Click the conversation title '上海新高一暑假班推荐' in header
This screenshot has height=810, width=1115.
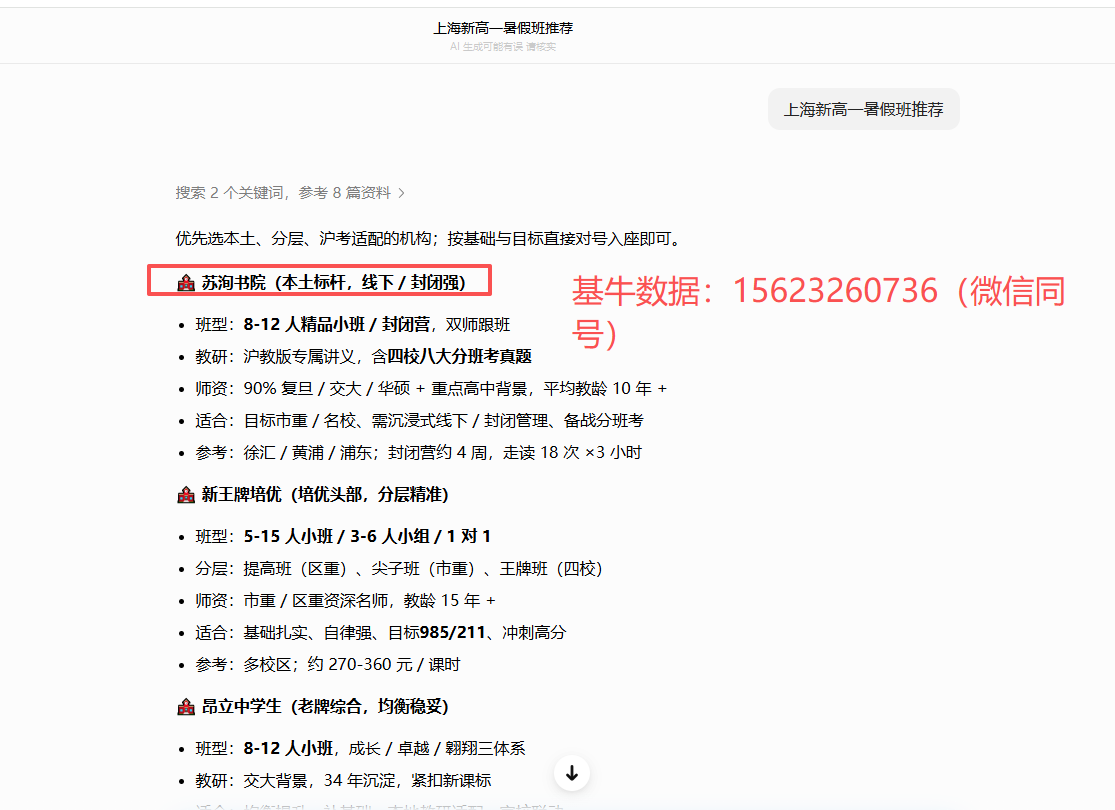point(503,28)
